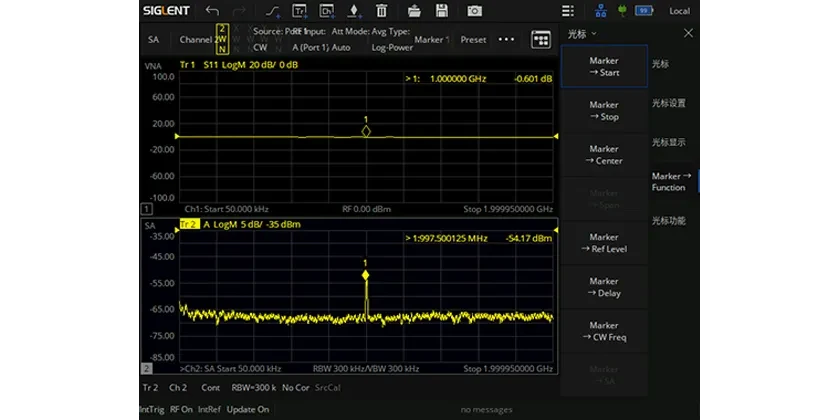Click the add trace window Tr+ icon
Image resolution: width=840 pixels, height=420 pixels.
299,11
